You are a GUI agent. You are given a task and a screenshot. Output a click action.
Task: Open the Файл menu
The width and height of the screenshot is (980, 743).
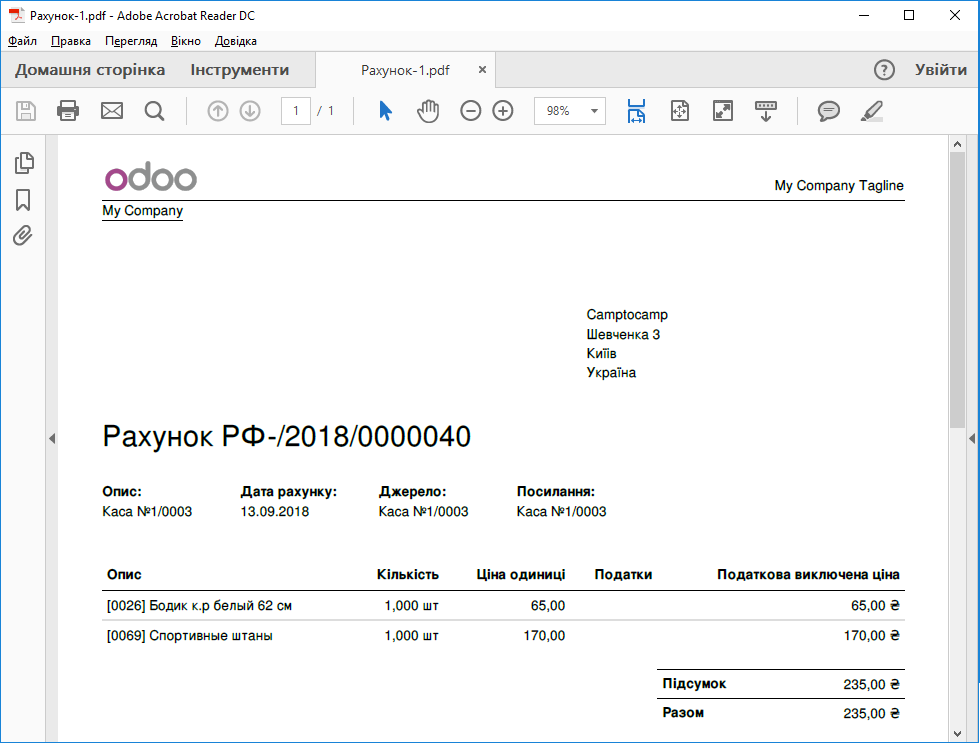click(x=22, y=41)
